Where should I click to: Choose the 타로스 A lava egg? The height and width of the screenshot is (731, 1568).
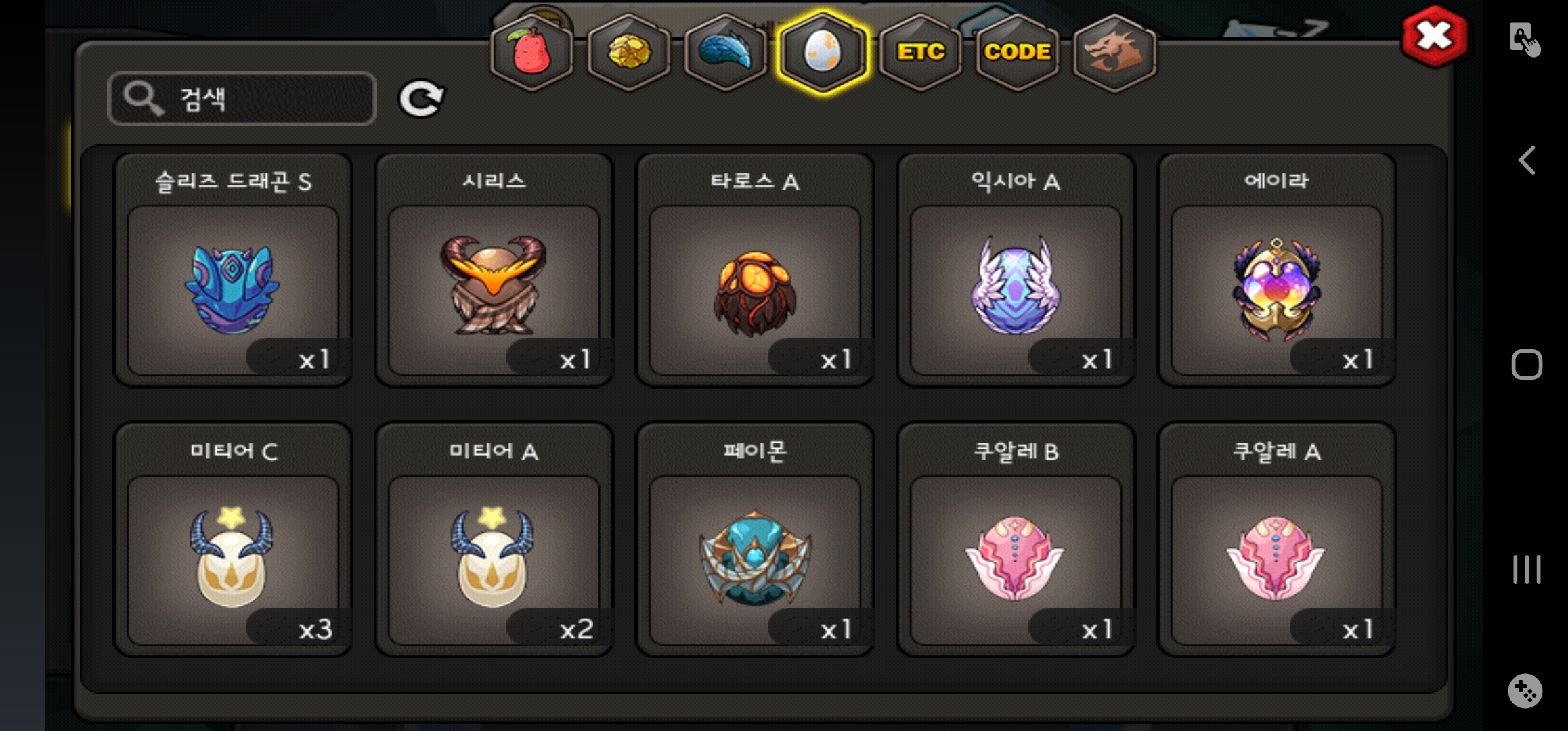[755, 270]
